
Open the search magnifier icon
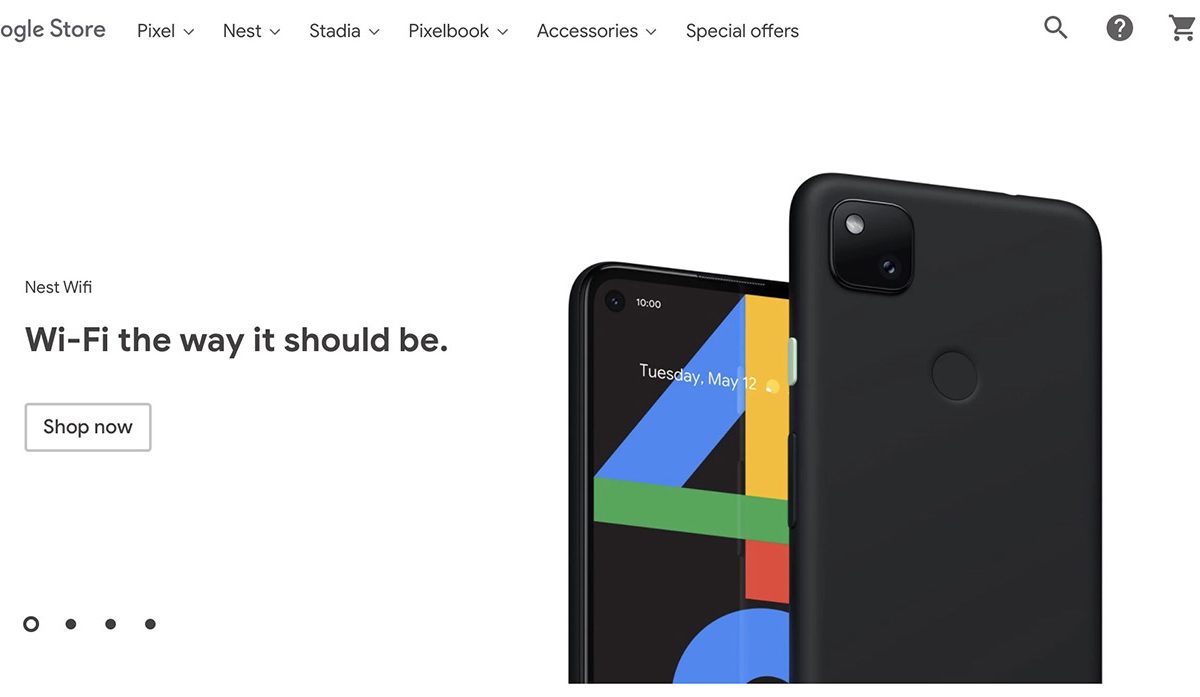click(1056, 28)
